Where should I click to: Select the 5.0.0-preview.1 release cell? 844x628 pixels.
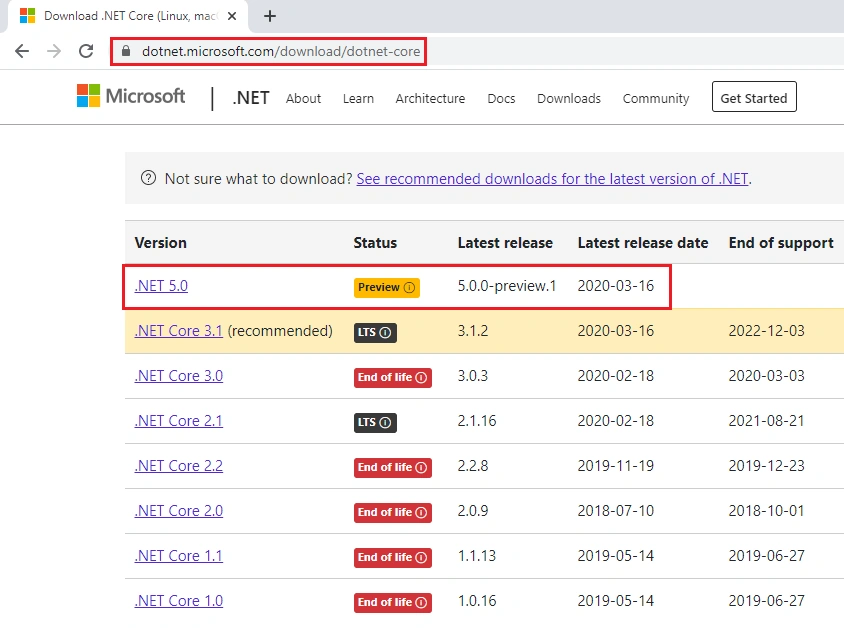pos(507,286)
